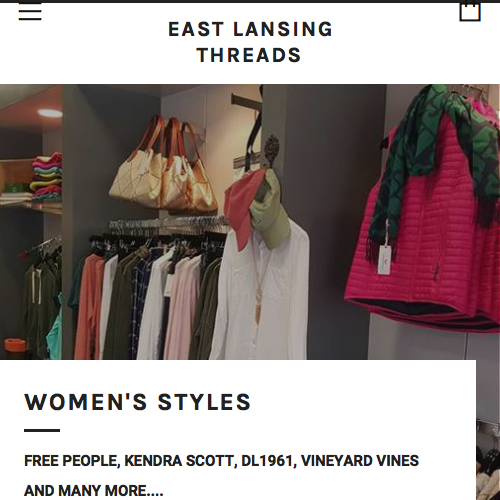Open the hamburger navigation menu
This screenshot has width=500, height=500.
coord(30,12)
